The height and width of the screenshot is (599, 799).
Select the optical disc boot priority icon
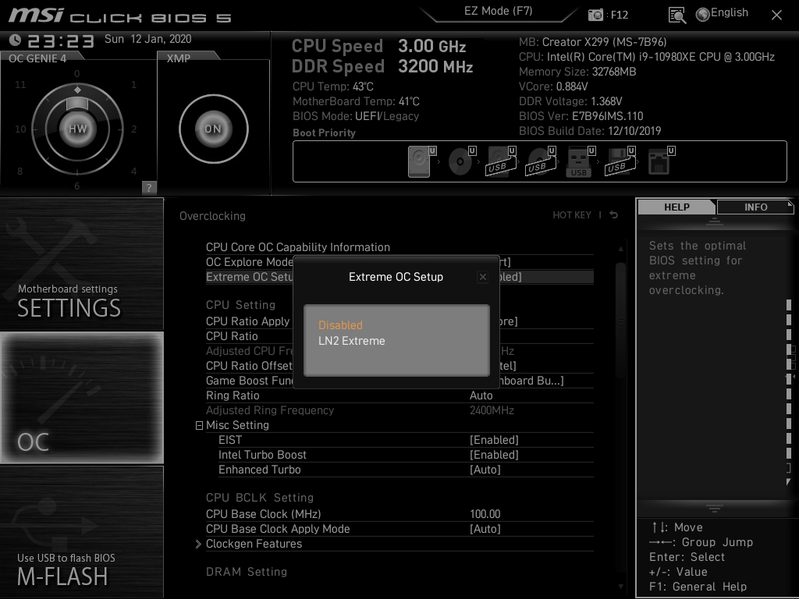pyautogui.click(x=462, y=161)
